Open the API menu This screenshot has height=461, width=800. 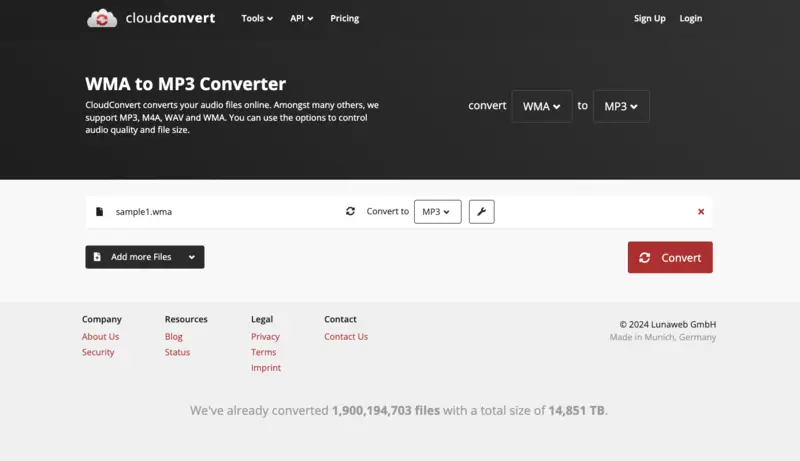(x=302, y=18)
